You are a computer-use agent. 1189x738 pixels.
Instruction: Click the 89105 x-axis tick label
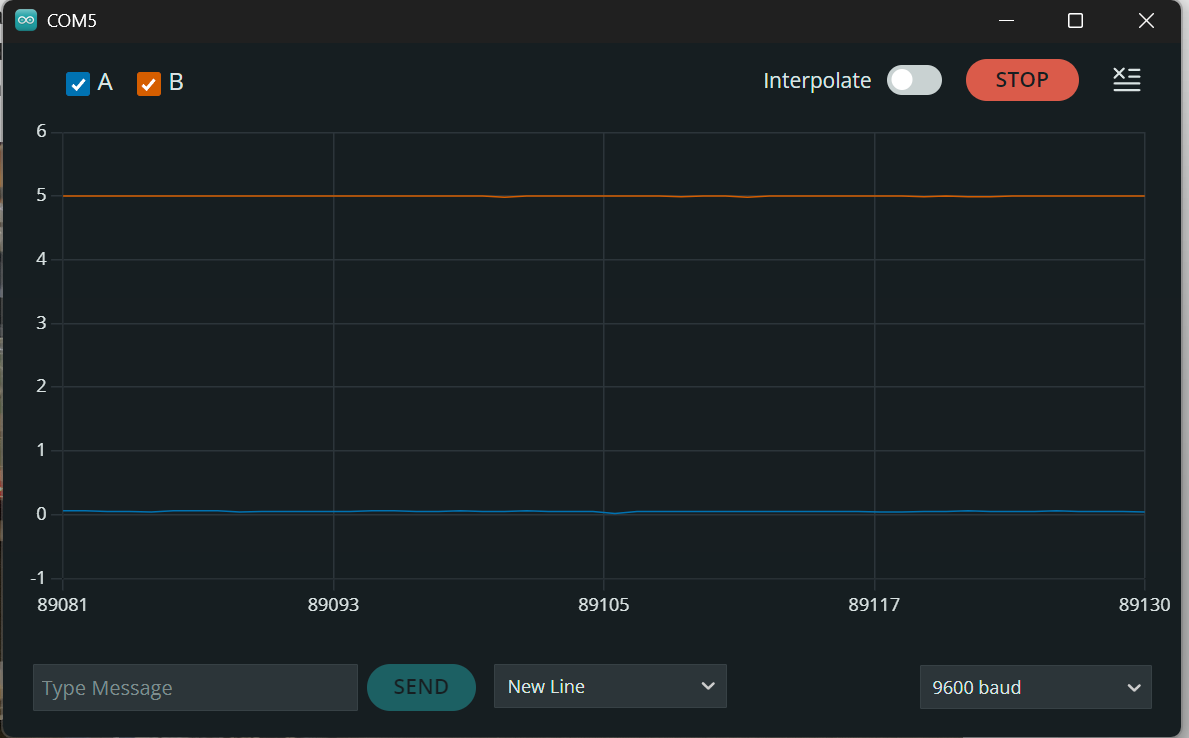point(603,604)
